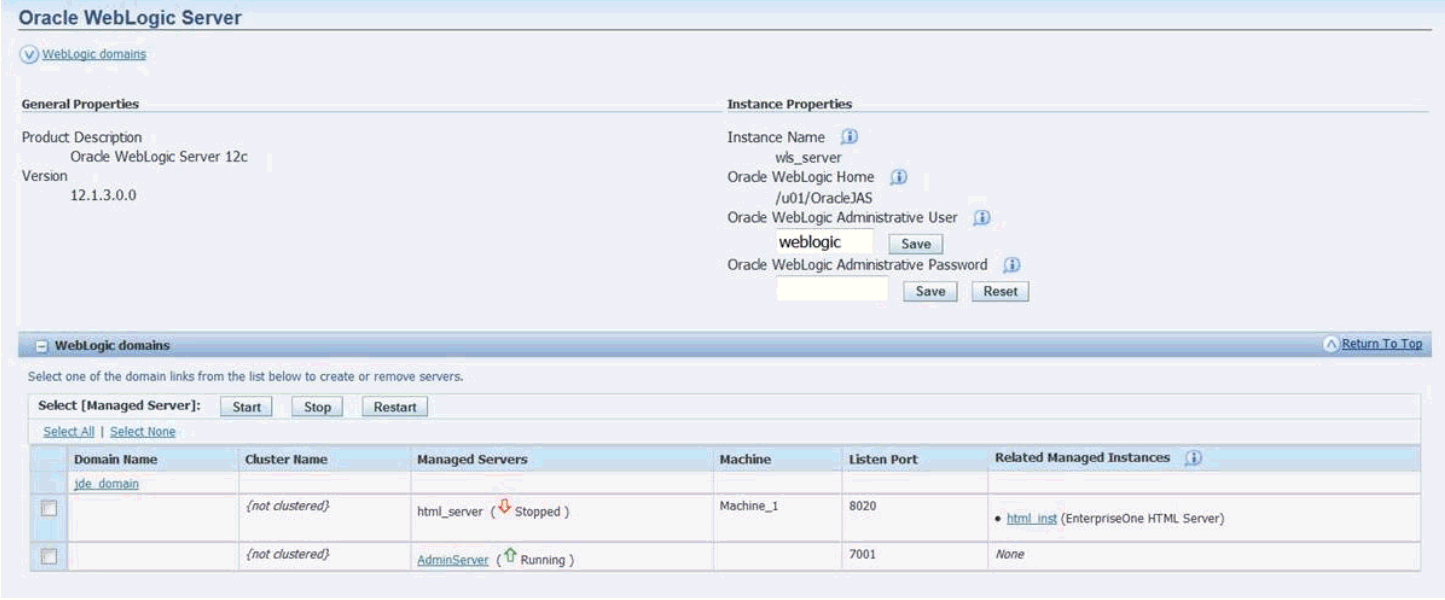
Task: Click the info icon beside Instance Name
Action: (x=849, y=137)
